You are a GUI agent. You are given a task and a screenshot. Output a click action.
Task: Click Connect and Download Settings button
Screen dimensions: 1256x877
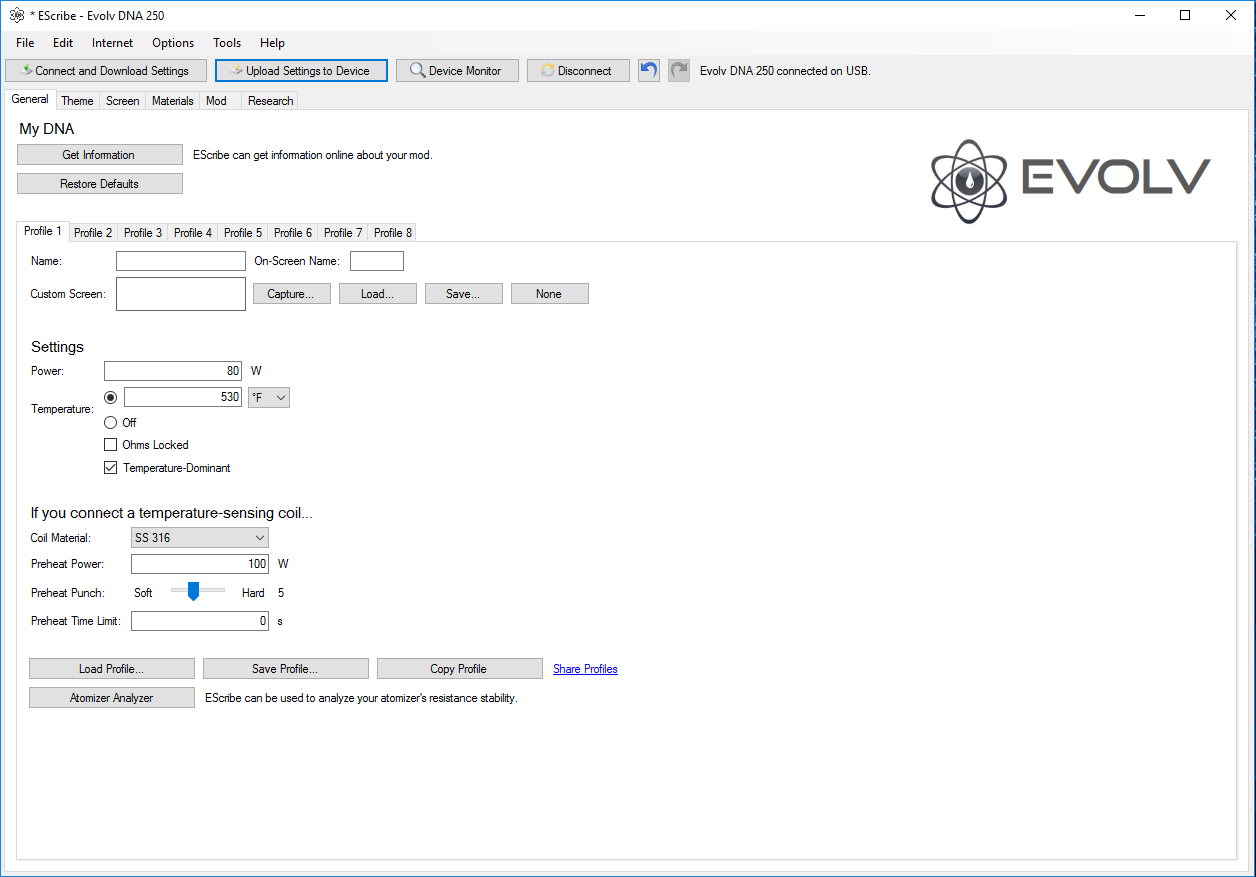[x=105, y=71]
